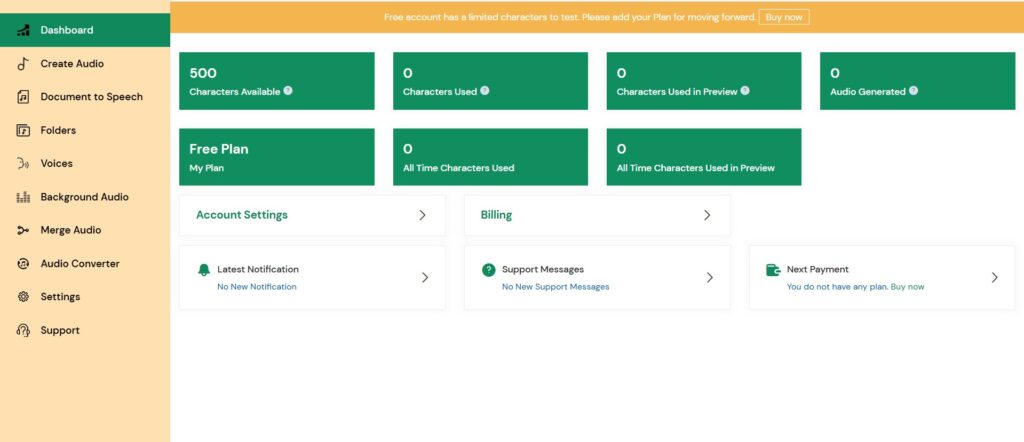Viewport: 1024px width, 442px height.
Task: Expand the Next Payment card arrow
Action: coord(994,277)
